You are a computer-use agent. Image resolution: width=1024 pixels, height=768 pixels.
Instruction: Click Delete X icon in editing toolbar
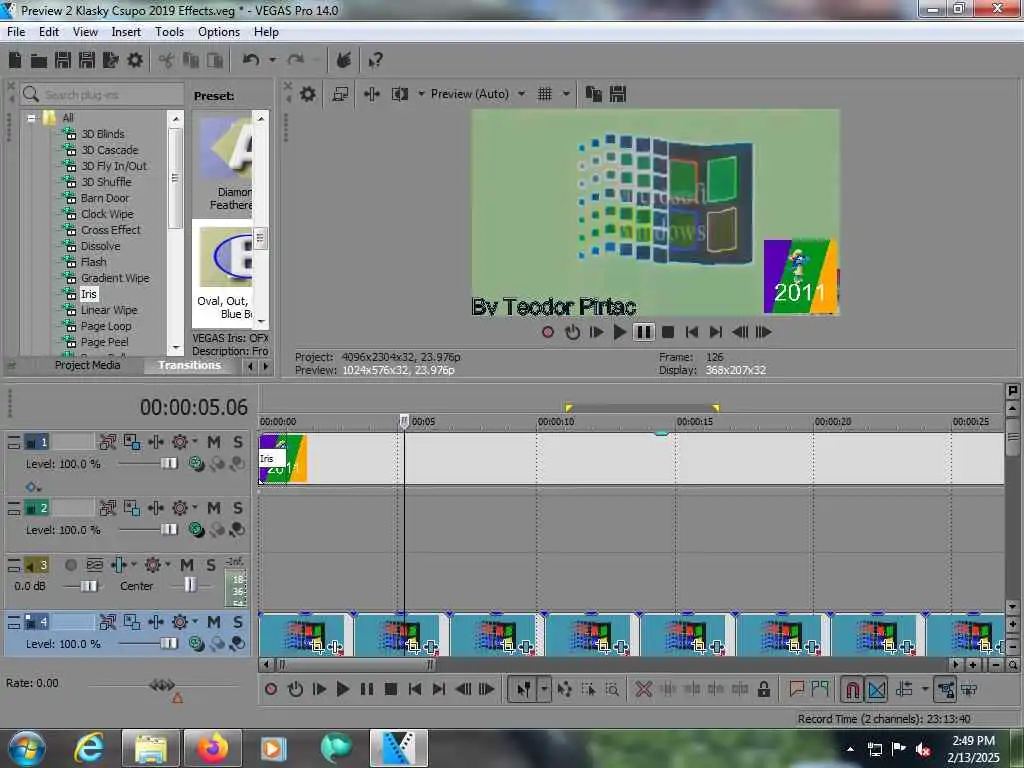pyautogui.click(x=643, y=689)
